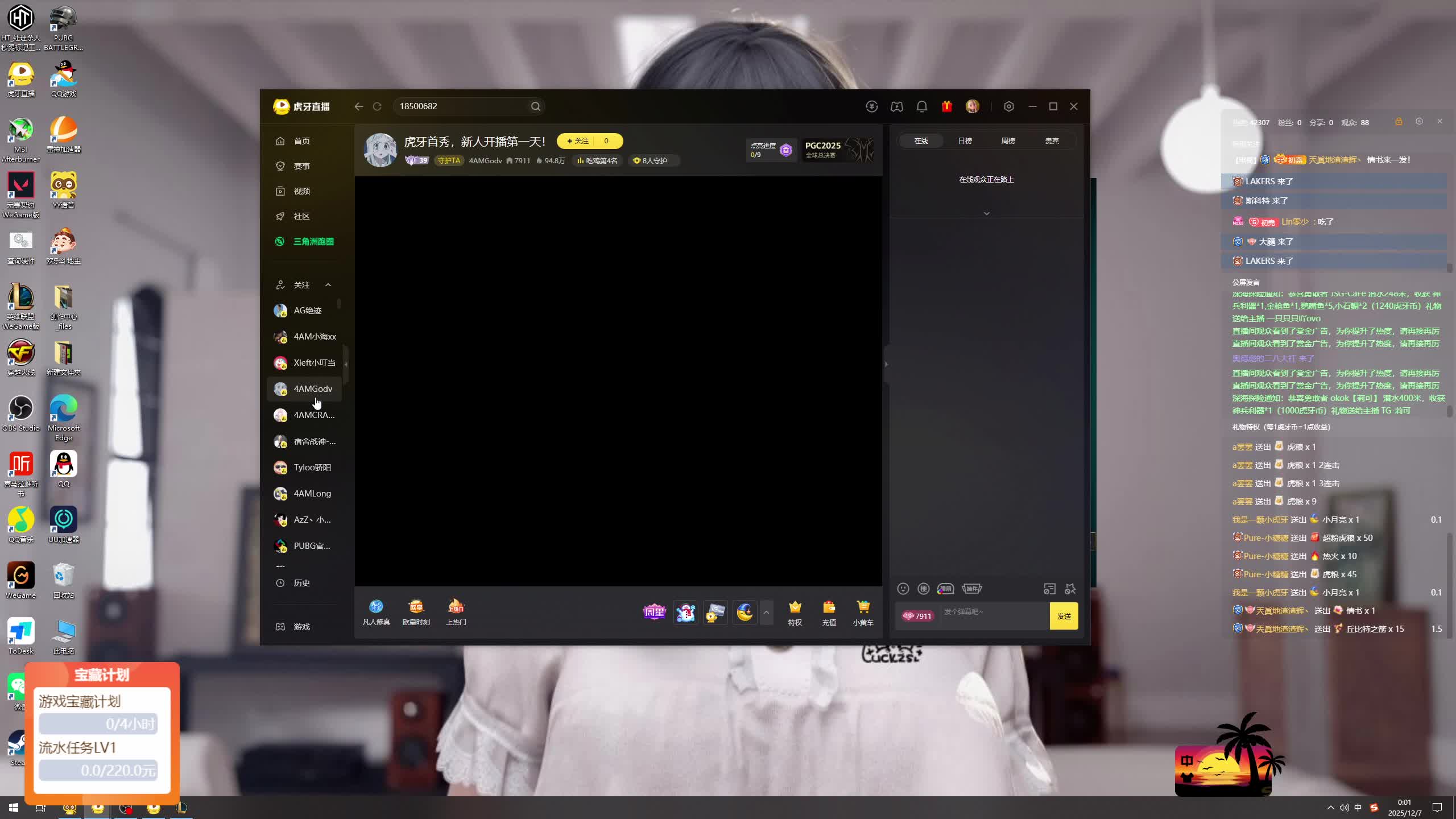Click the 充值 recharge icon
This screenshot has width=1456, height=819.
pos(829,613)
